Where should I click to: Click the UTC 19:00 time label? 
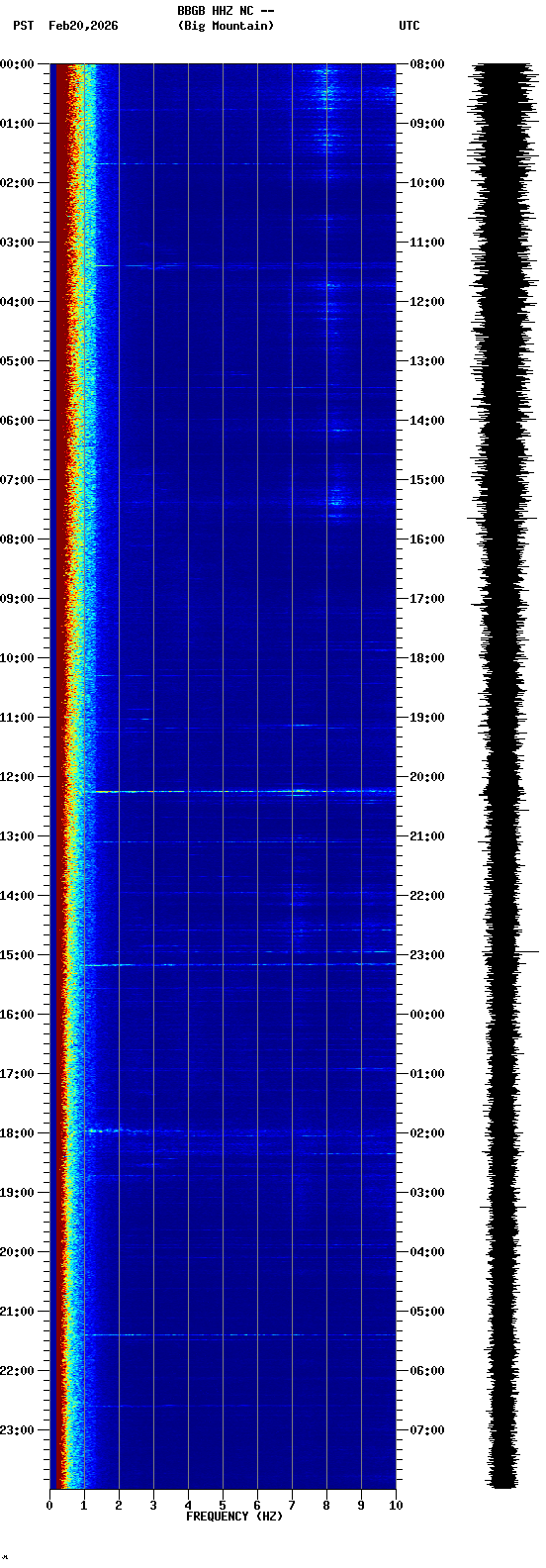point(427,718)
